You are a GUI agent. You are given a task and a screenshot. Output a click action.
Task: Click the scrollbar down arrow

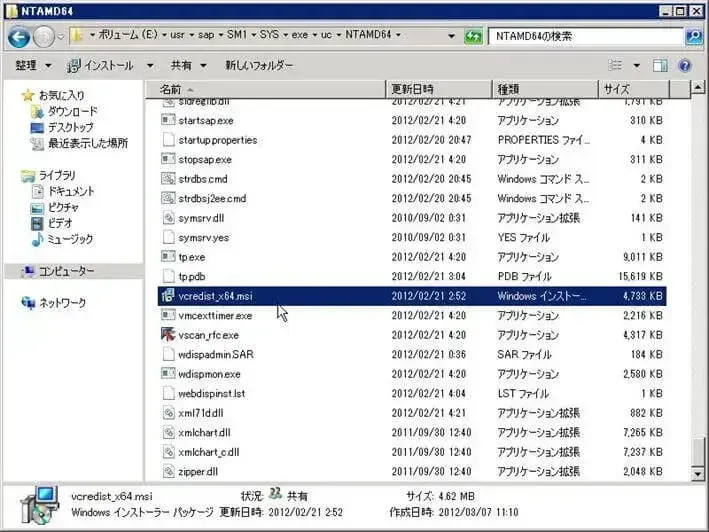pyautogui.click(x=698, y=474)
